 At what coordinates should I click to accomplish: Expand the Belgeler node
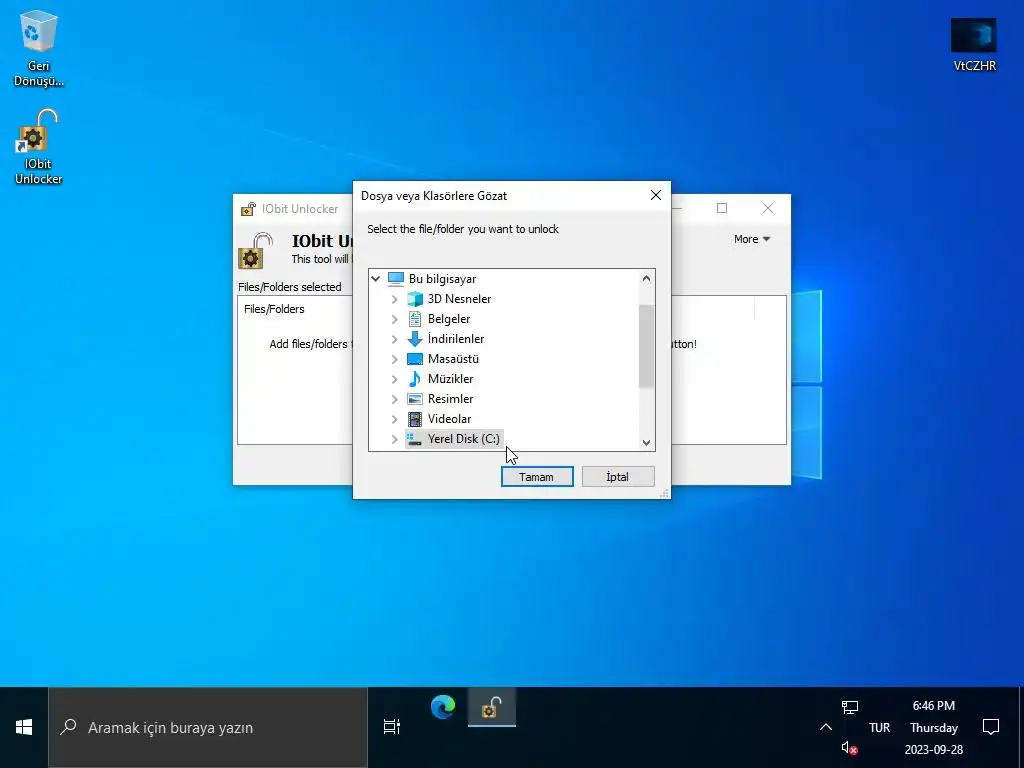(394, 319)
